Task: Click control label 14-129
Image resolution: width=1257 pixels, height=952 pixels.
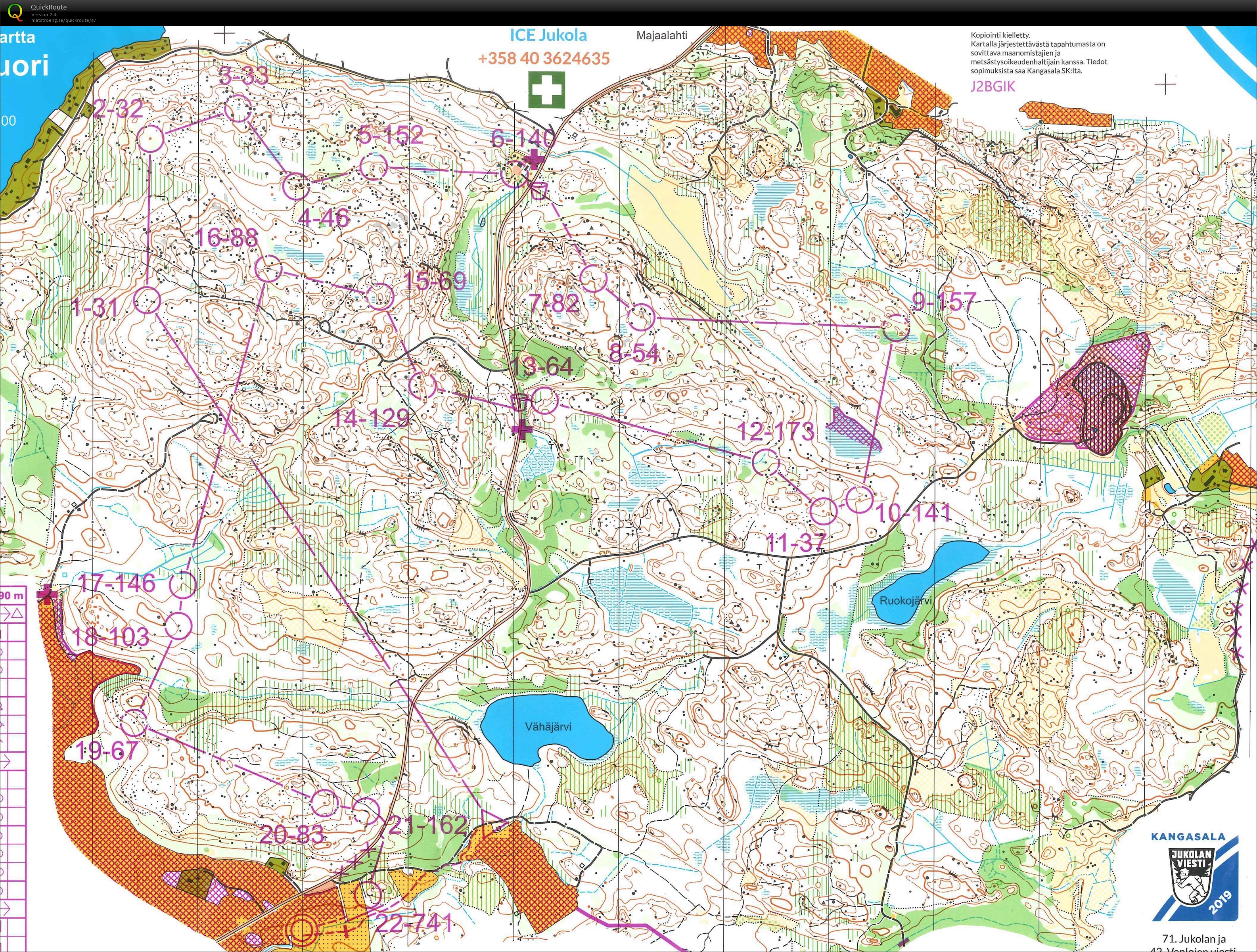Action: point(371,418)
